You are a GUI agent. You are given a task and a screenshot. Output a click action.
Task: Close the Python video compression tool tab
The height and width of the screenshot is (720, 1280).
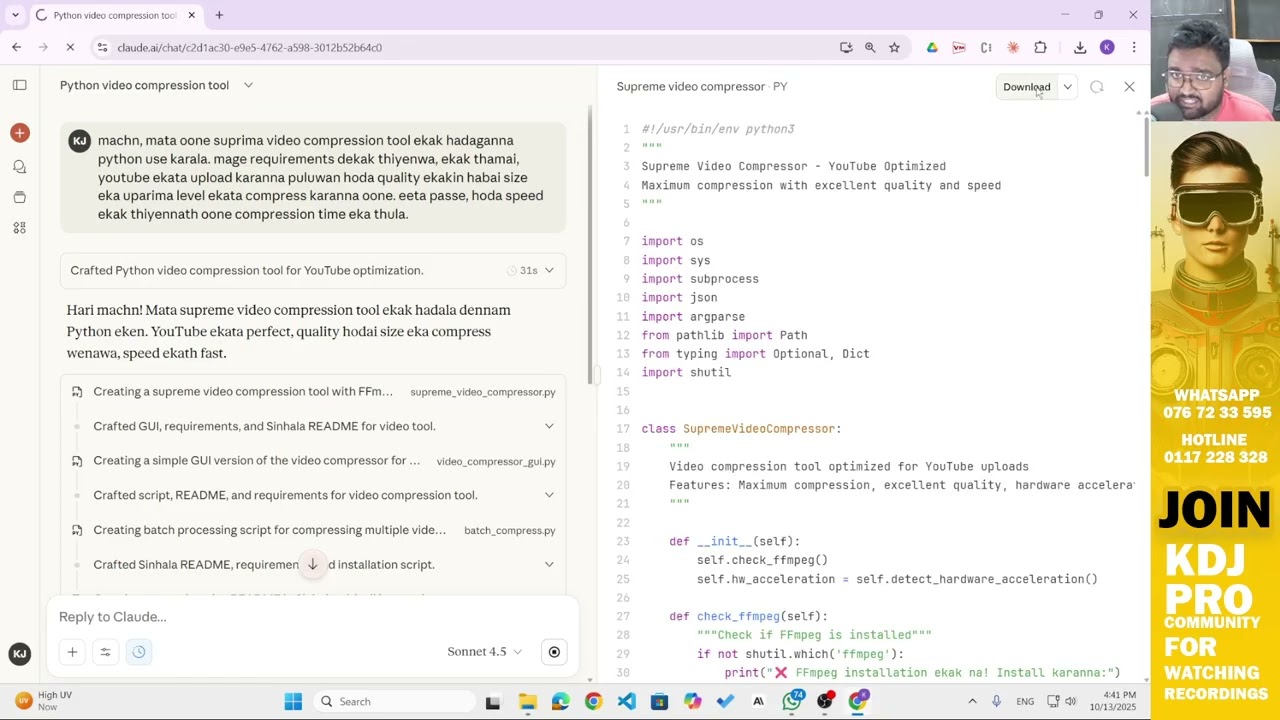[x=191, y=15]
